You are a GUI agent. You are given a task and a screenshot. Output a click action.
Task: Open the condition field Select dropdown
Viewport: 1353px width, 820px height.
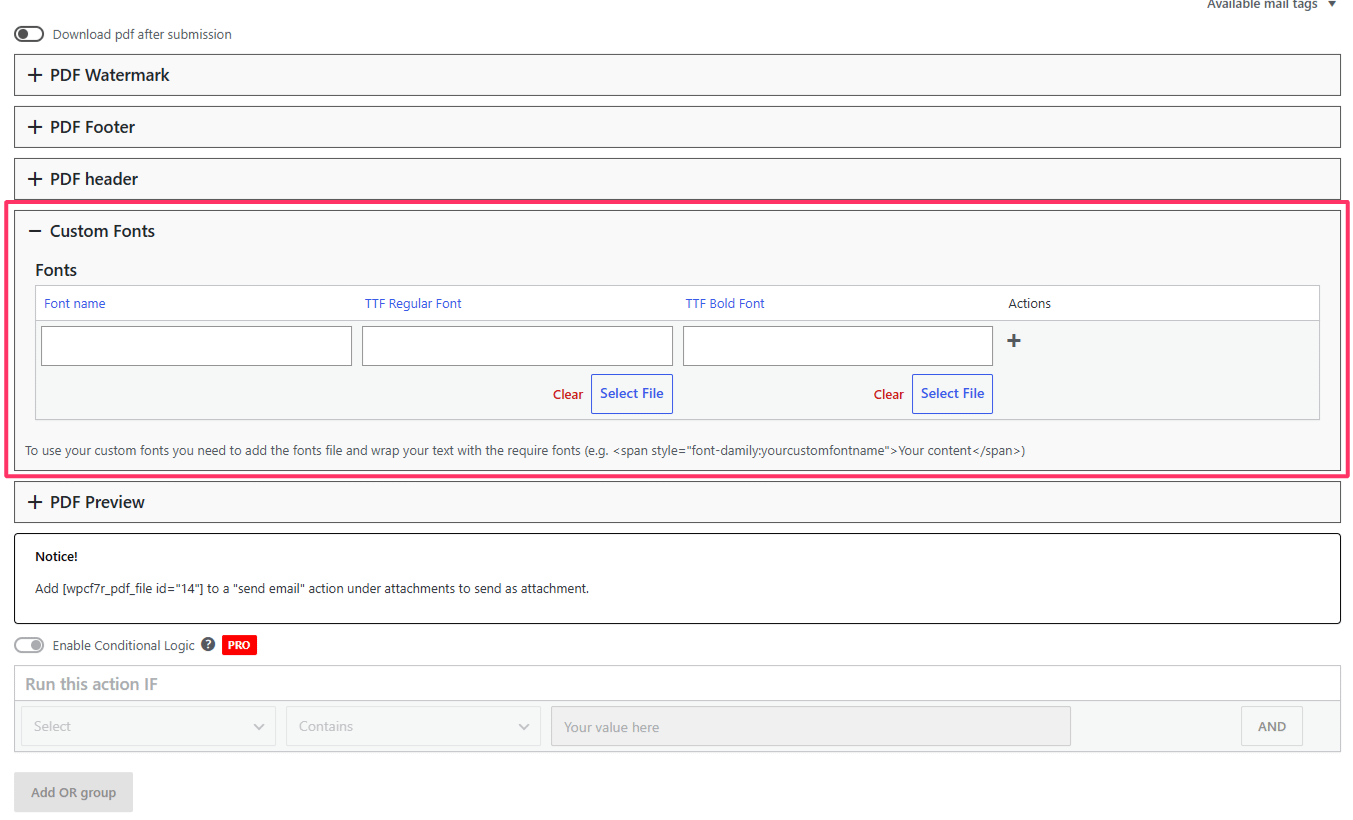click(148, 727)
